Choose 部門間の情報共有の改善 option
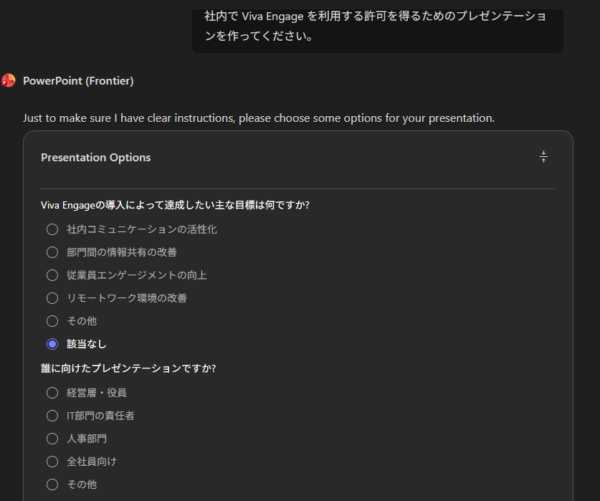The width and height of the screenshot is (600, 501). 52,252
